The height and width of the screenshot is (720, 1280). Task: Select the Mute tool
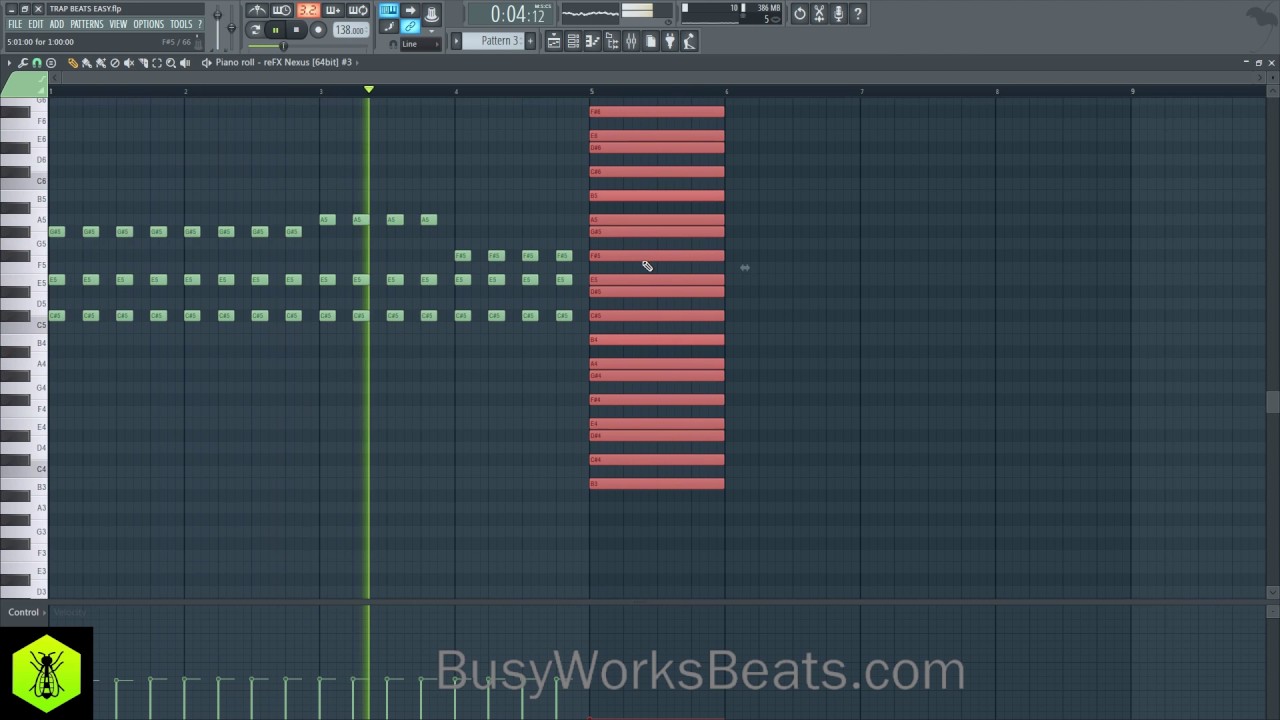coord(129,63)
